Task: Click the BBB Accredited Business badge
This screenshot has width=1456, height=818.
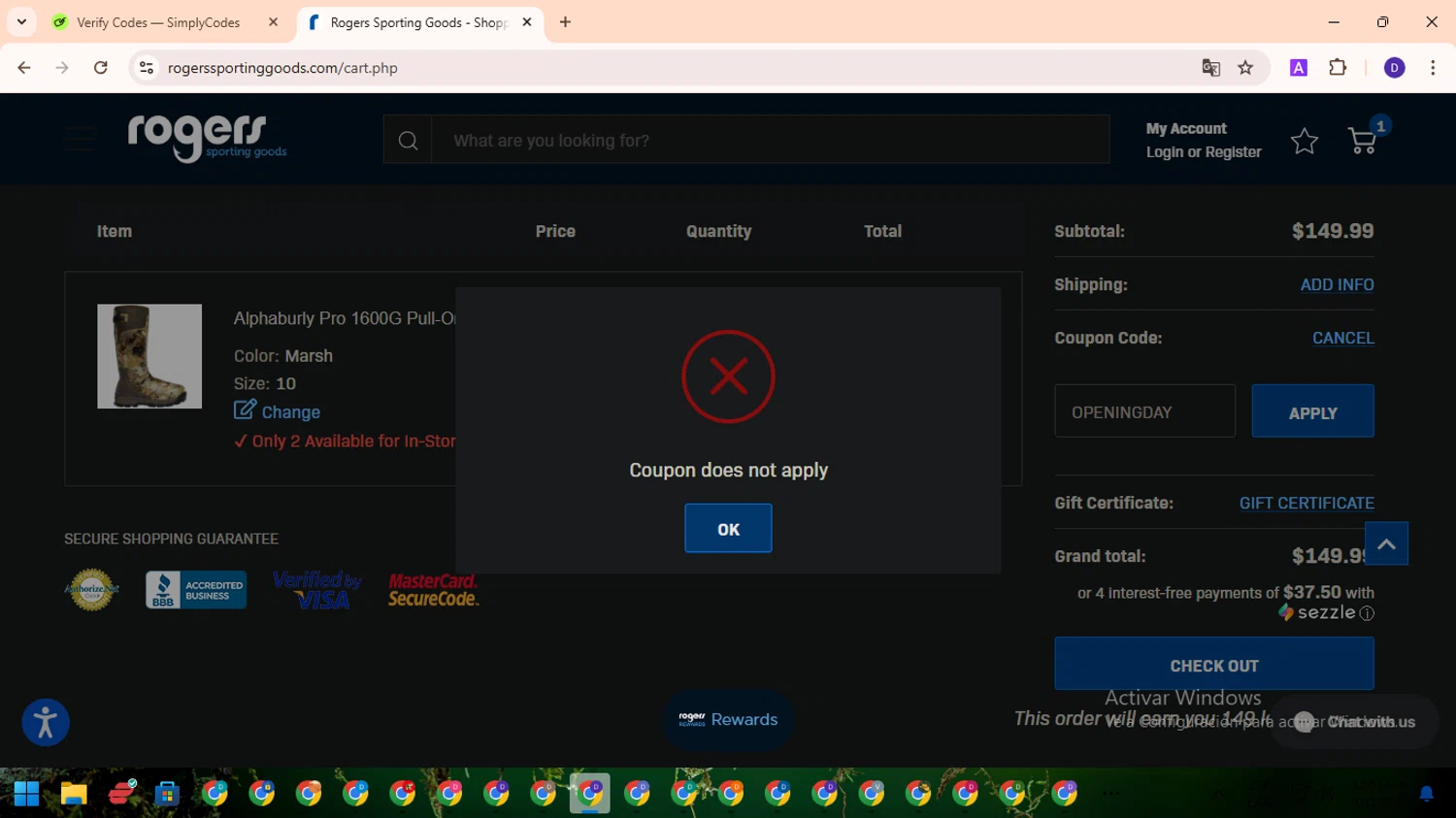Action: click(x=196, y=589)
